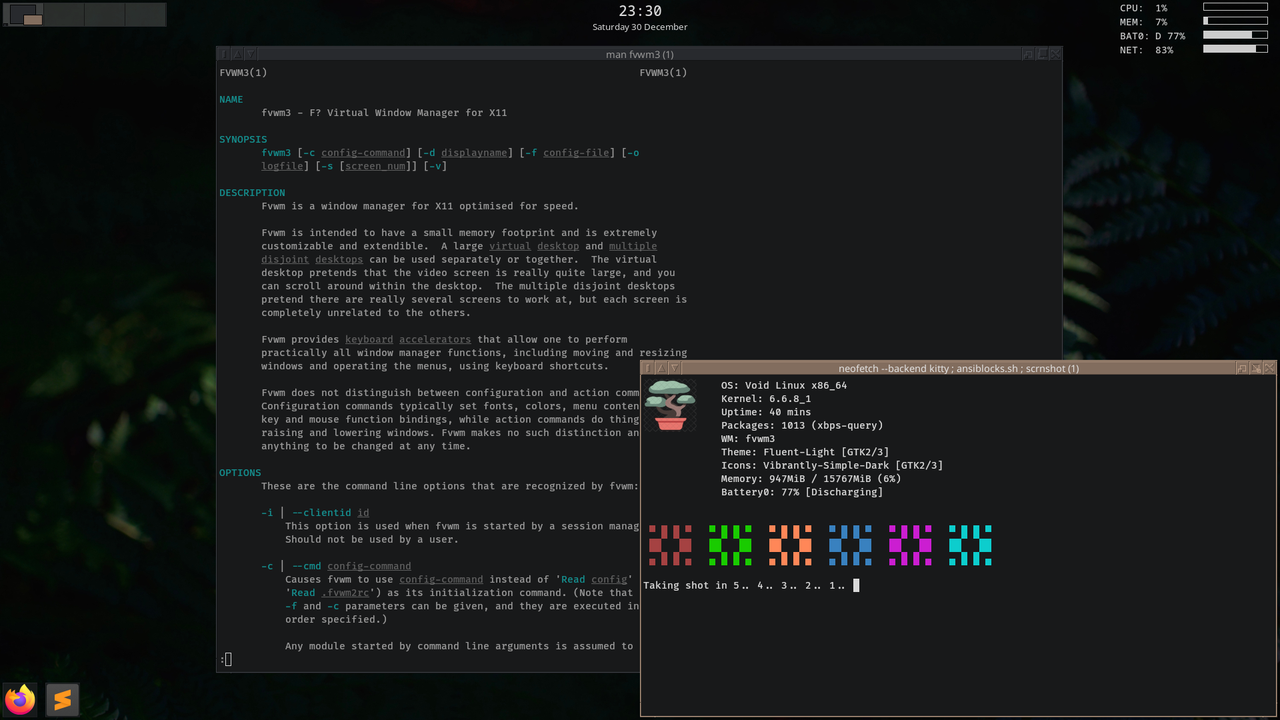
Task: Iconify the man fvwm3 window
Action: coord(1028,54)
